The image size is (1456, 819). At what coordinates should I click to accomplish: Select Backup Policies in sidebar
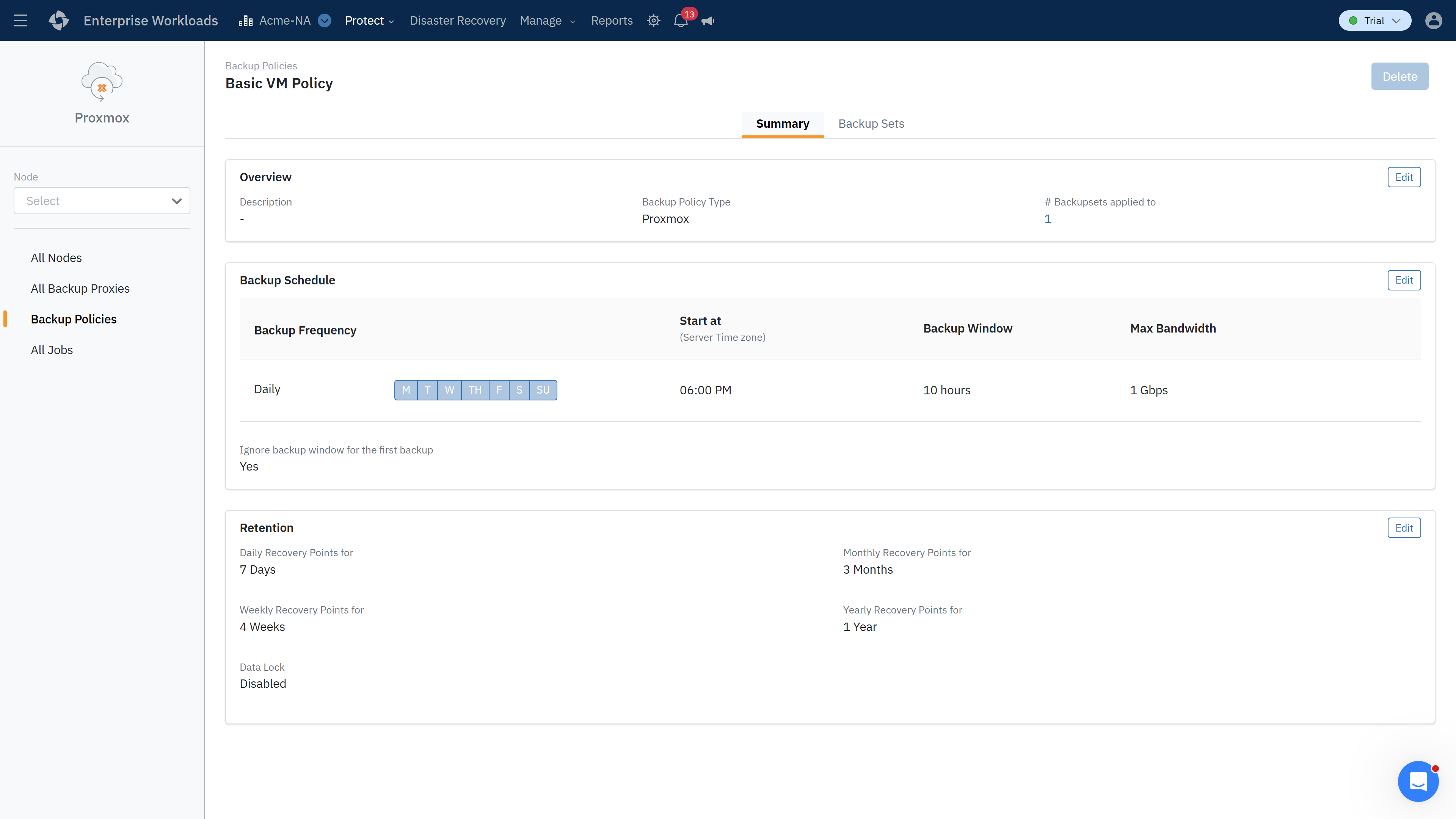(x=74, y=319)
